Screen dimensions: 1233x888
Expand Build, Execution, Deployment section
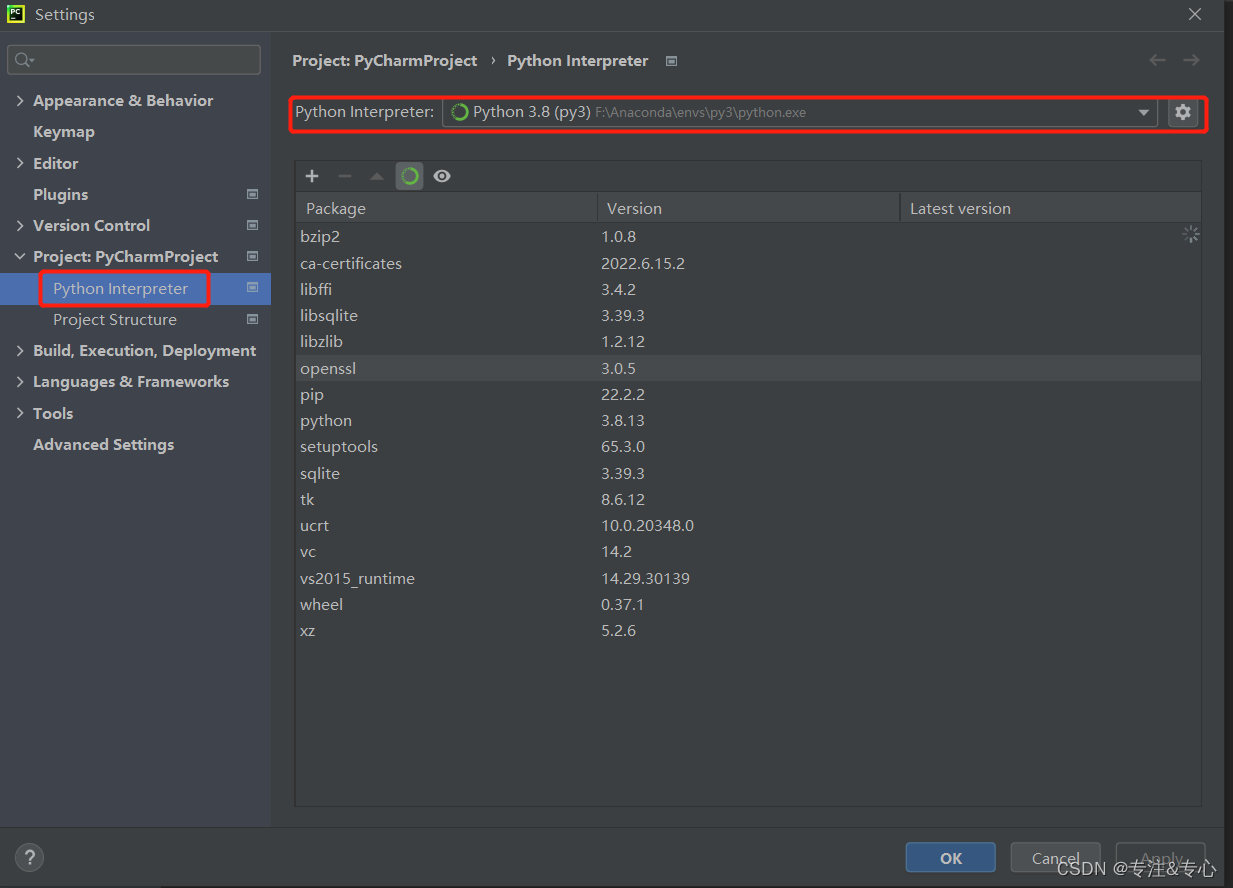coord(20,351)
